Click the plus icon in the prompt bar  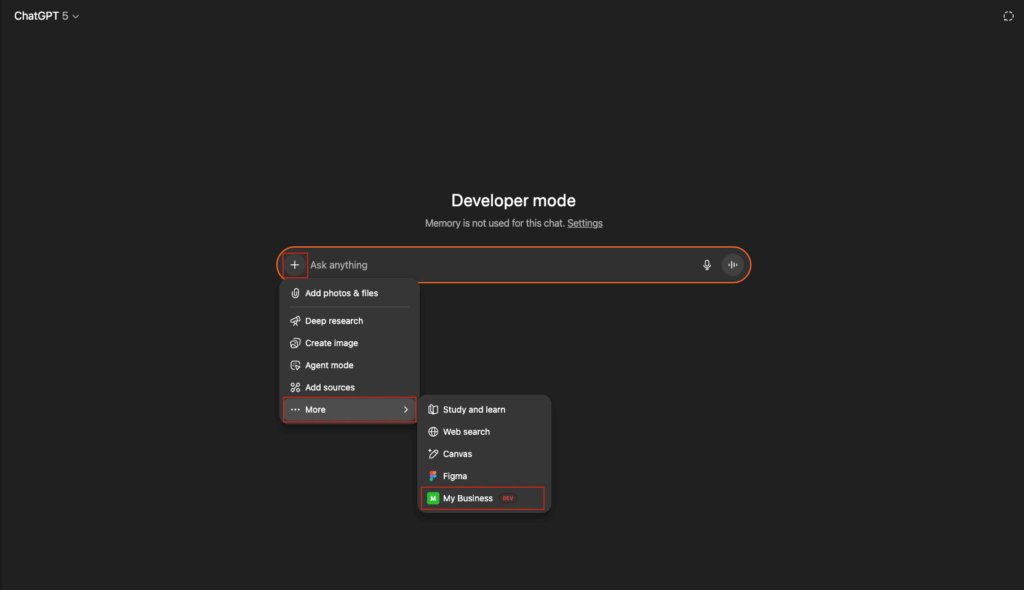point(295,265)
